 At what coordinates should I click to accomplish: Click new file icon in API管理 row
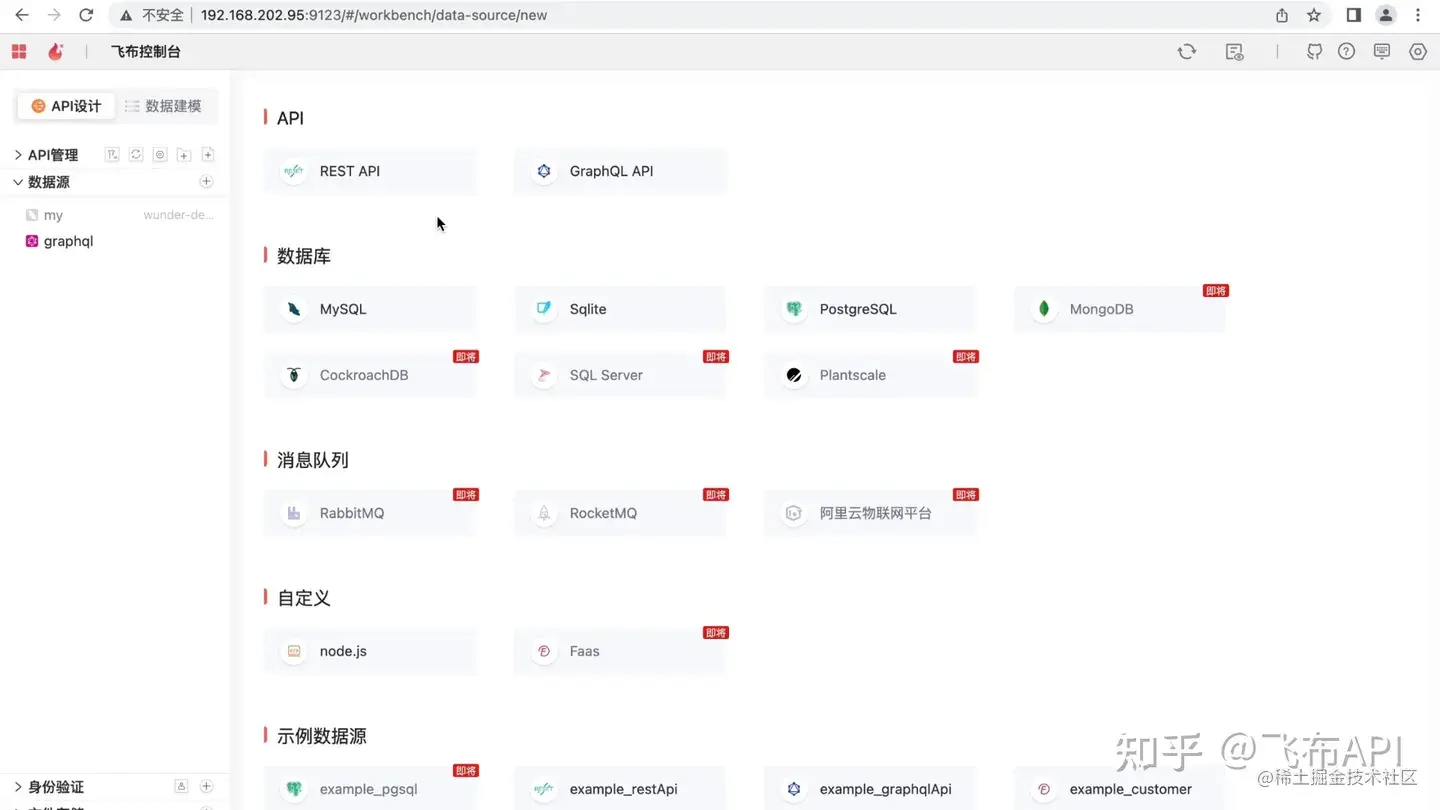pyautogui.click(x=208, y=155)
